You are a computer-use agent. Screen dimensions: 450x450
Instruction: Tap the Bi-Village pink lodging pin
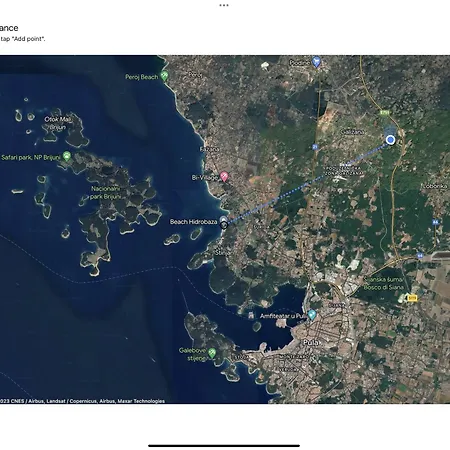(x=224, y=176)
